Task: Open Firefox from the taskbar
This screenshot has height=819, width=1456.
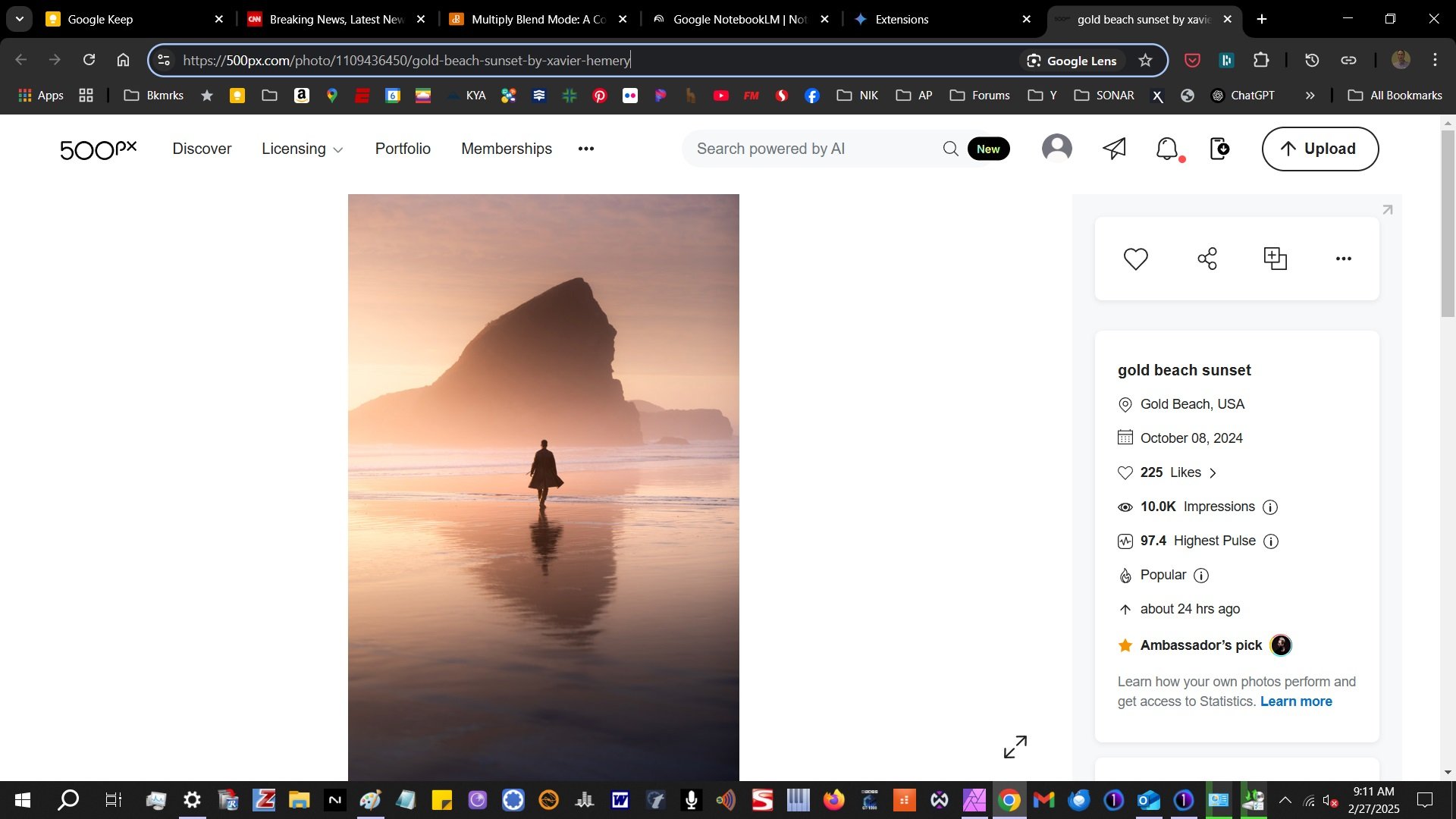Action: point(833,800)
